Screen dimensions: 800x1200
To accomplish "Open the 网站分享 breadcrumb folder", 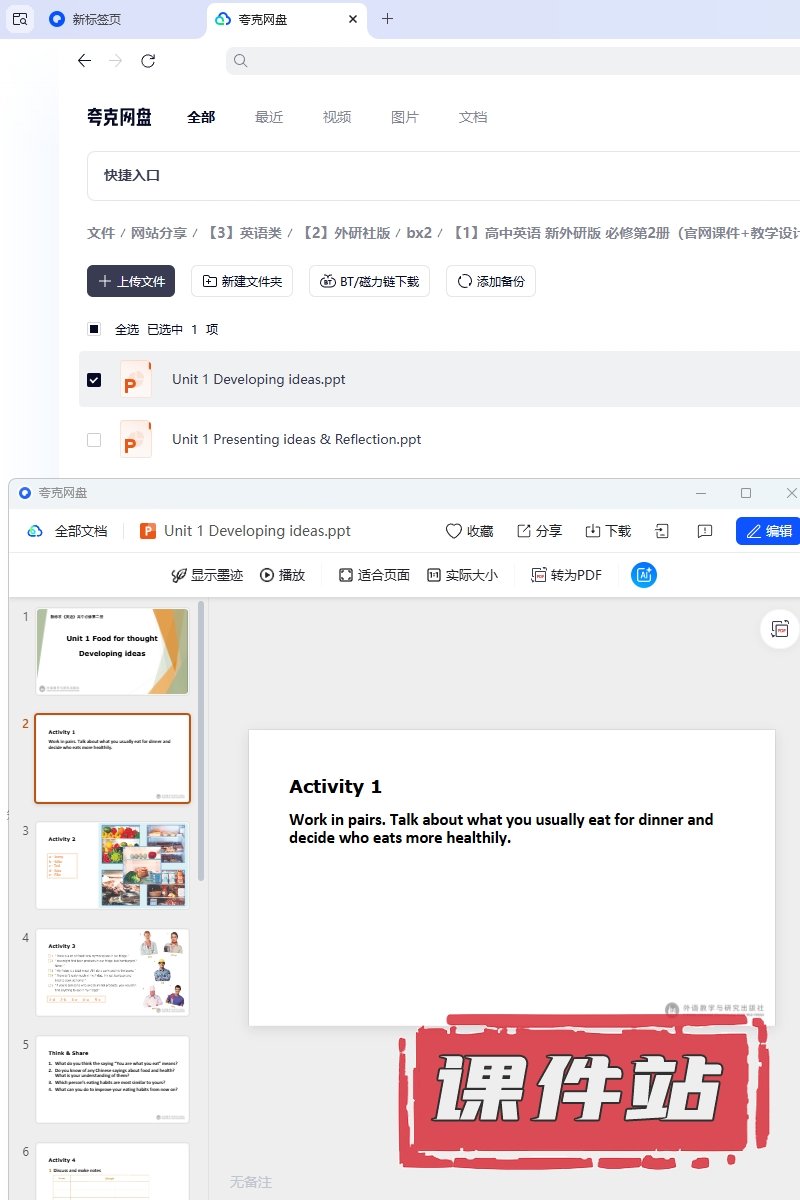I will pos(159,233).
